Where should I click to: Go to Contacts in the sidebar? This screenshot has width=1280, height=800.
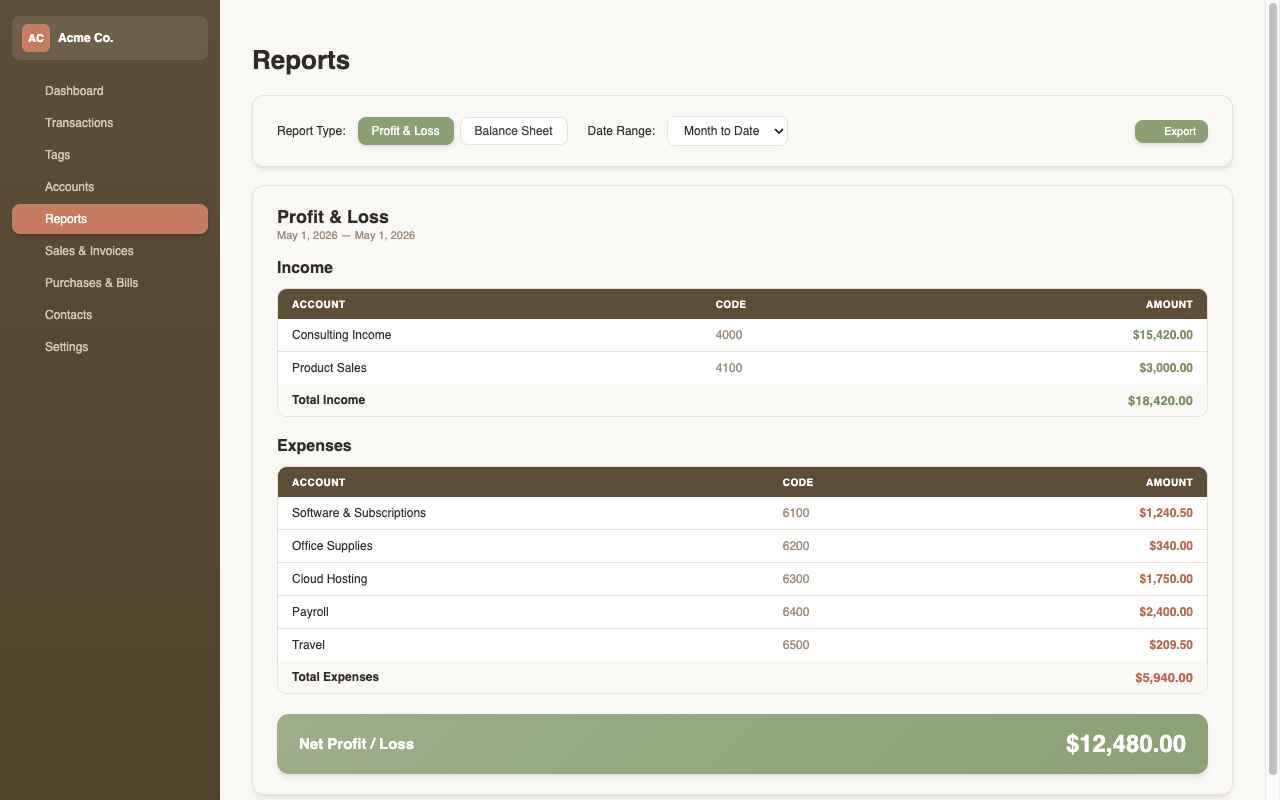coord(110,315)
